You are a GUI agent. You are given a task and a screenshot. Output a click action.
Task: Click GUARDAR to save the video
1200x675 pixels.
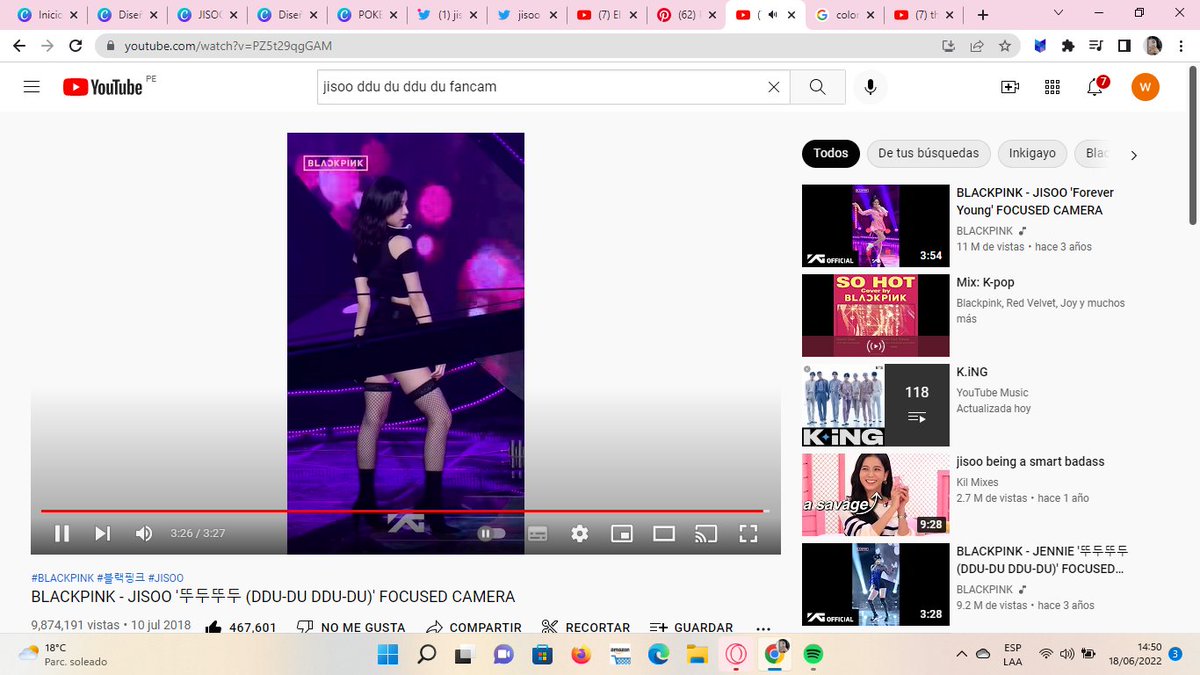tap(691, 628)
